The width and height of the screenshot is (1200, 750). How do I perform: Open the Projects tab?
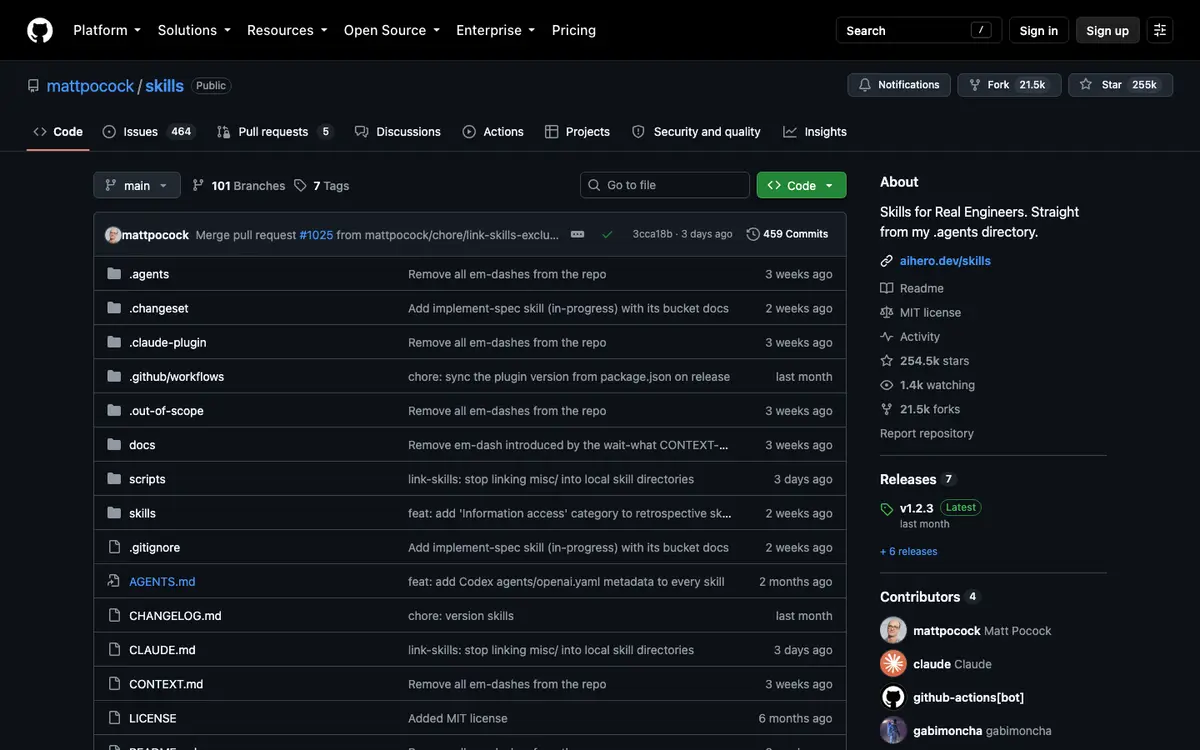577,132
